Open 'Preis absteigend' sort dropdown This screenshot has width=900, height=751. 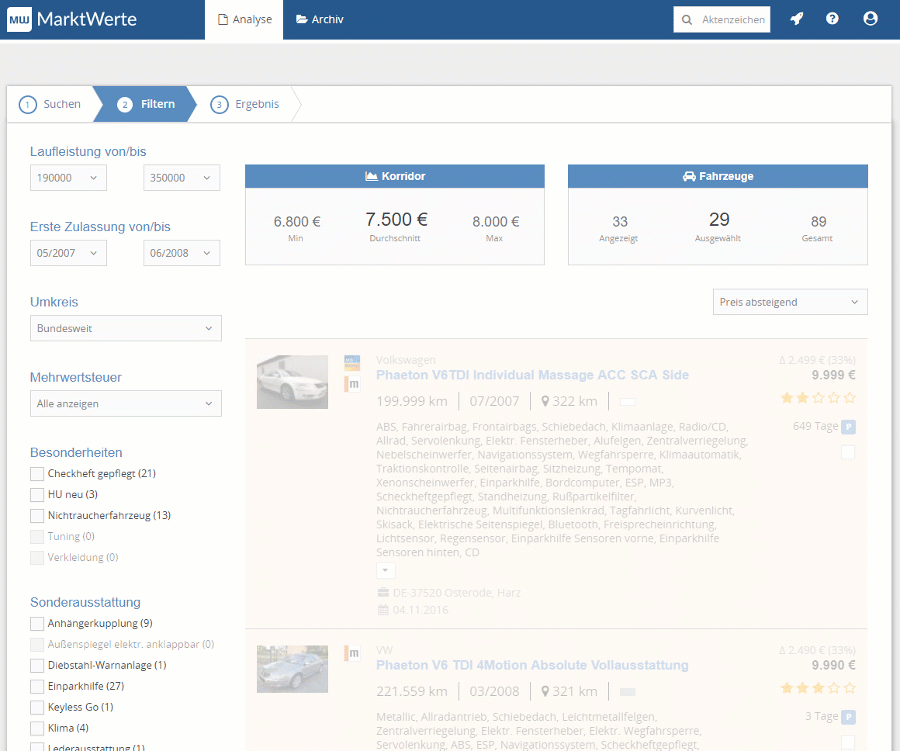click(790, 302)
